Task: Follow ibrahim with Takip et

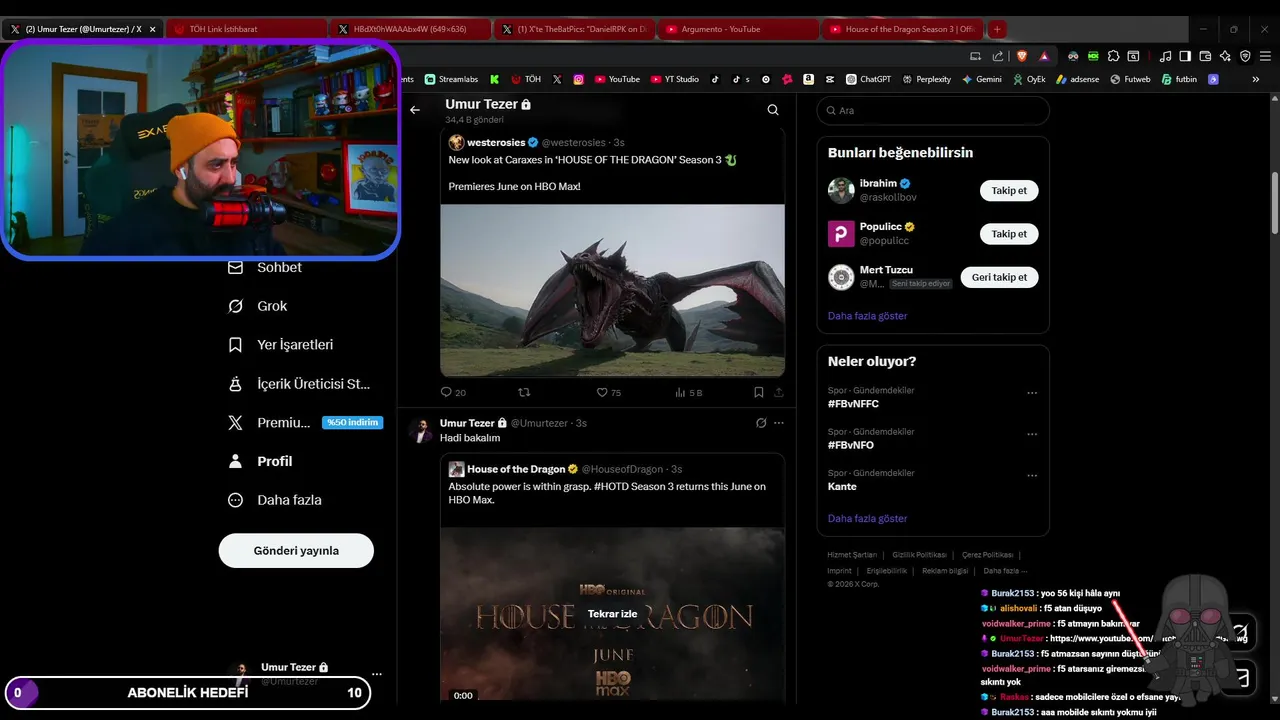Action: [x=1009, y=190]
